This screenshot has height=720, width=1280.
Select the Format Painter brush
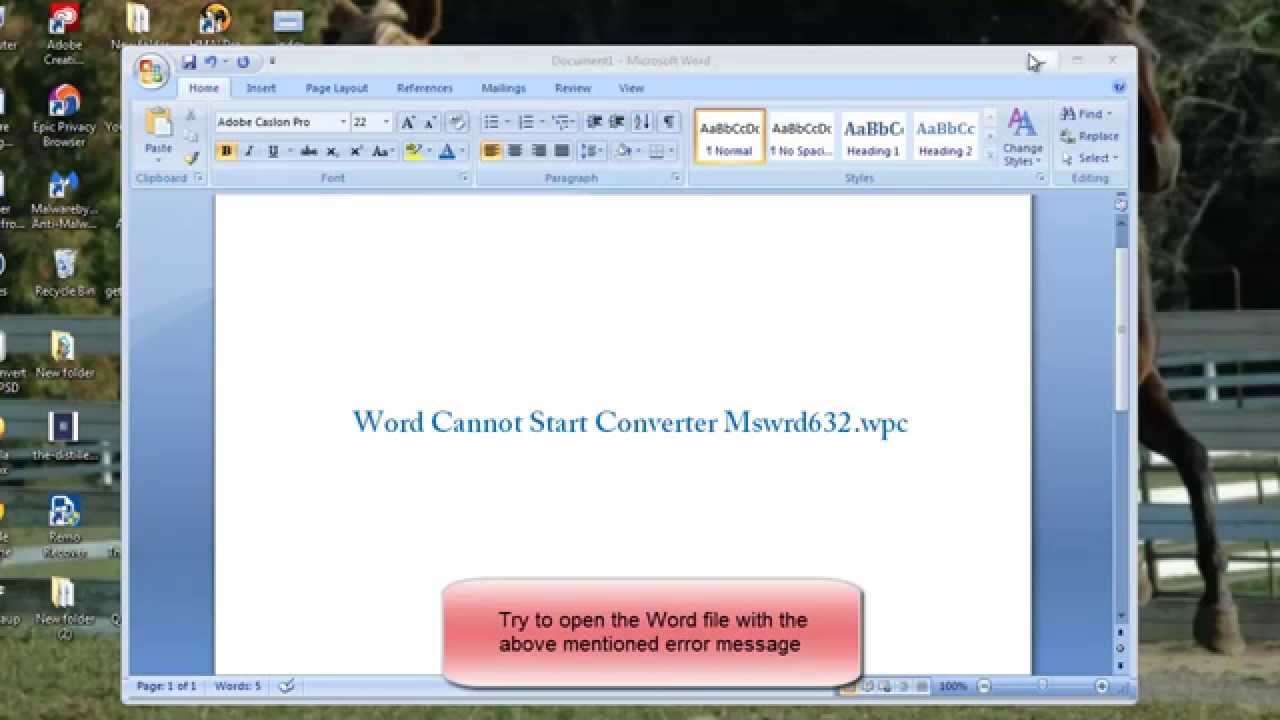[191, 157]
